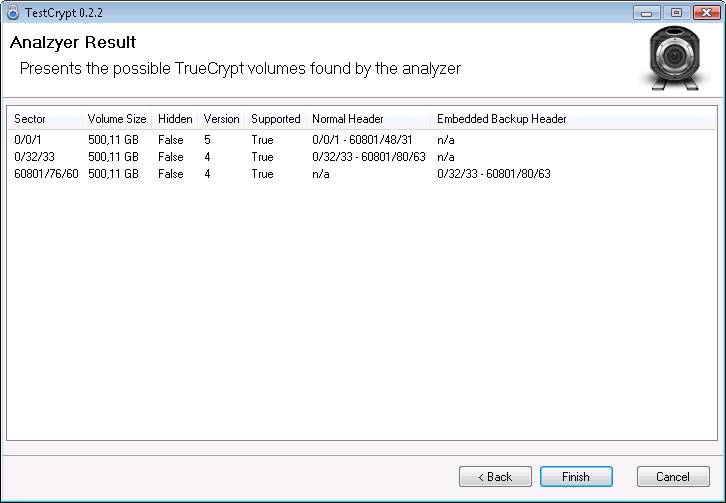This screenshot has height=503, width=726.
Task: Click embedded backup header 0/32/33 - 60801/80/63
Action: pos(494,174)
